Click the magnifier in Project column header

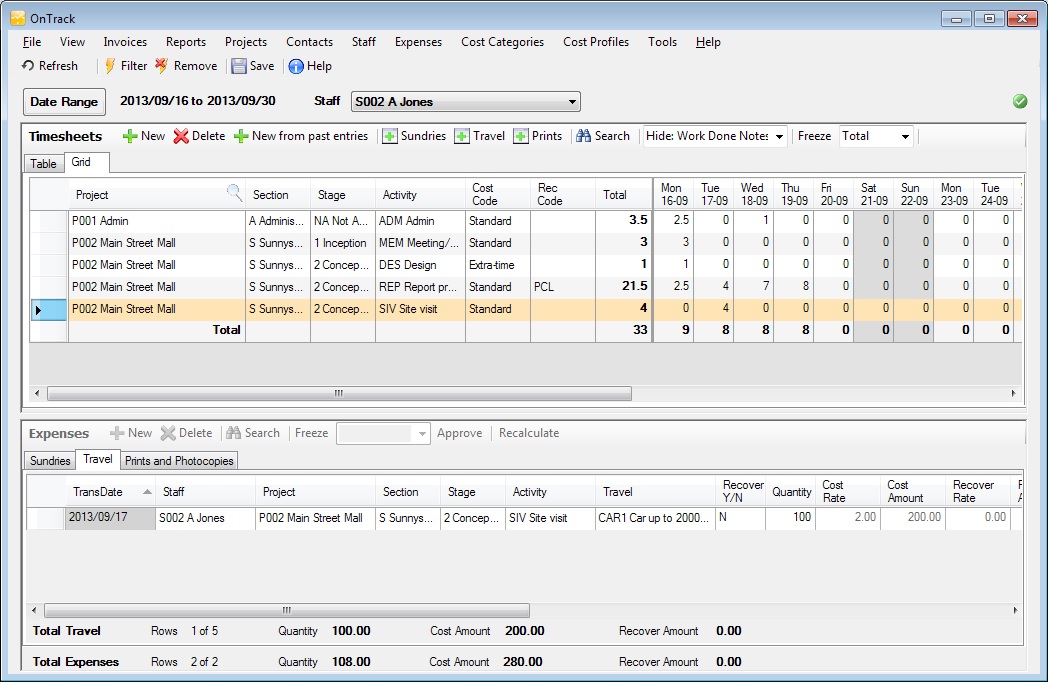coord(234,193)
